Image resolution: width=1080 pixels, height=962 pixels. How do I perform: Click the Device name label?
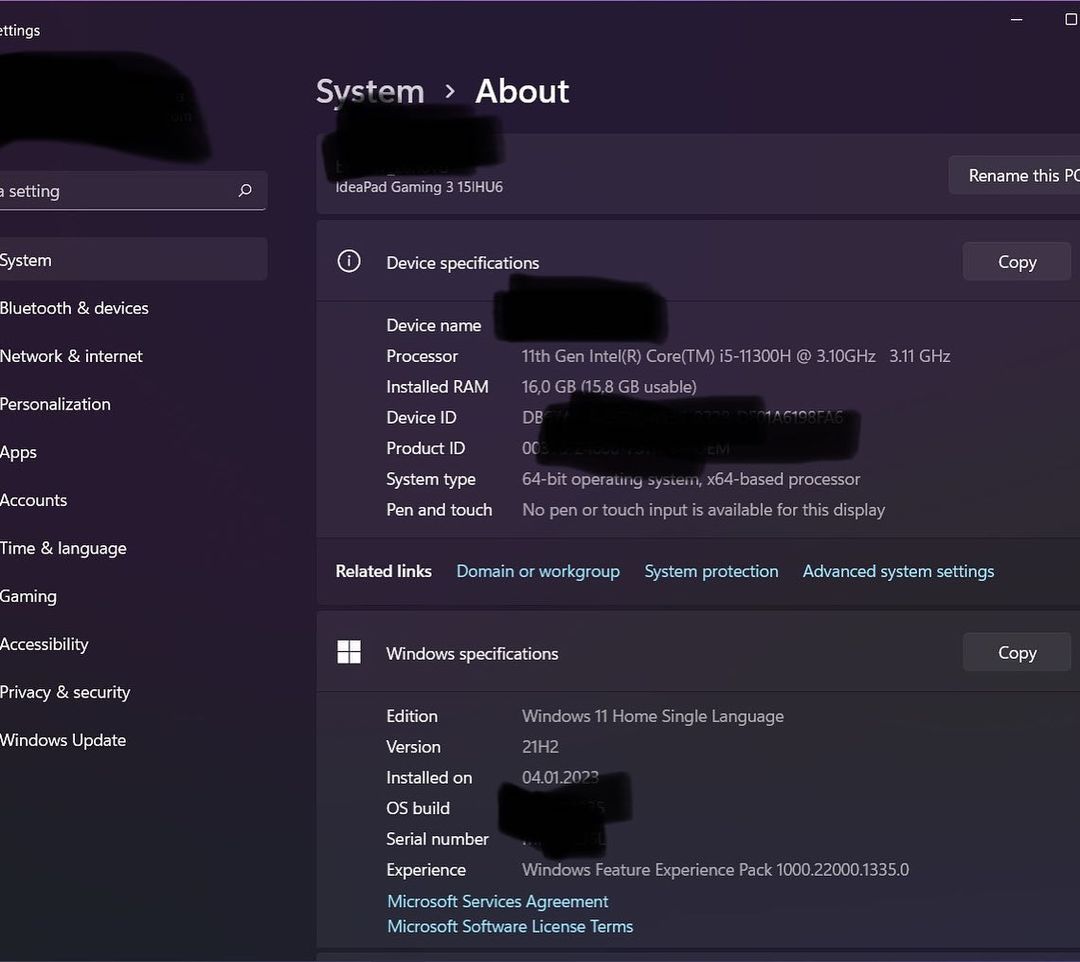tap(433, 325)
